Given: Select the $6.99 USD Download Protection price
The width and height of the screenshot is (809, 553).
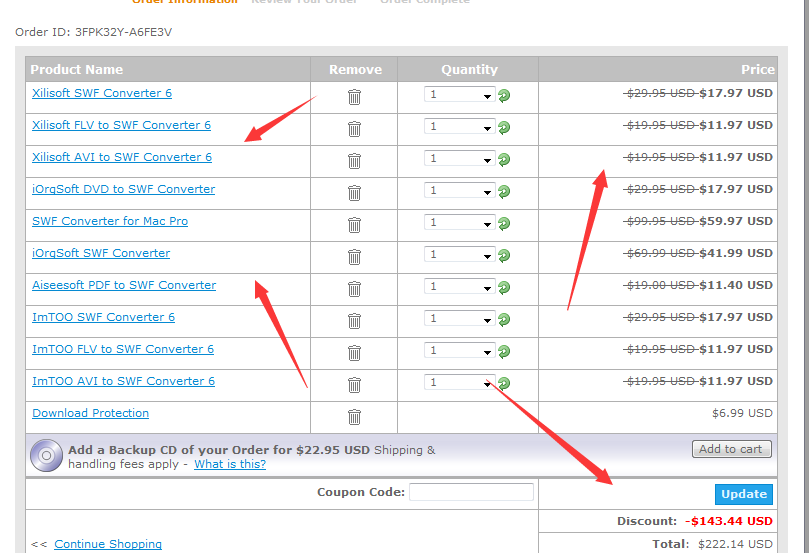Looking at the screenshot, I should coord(742,413).
